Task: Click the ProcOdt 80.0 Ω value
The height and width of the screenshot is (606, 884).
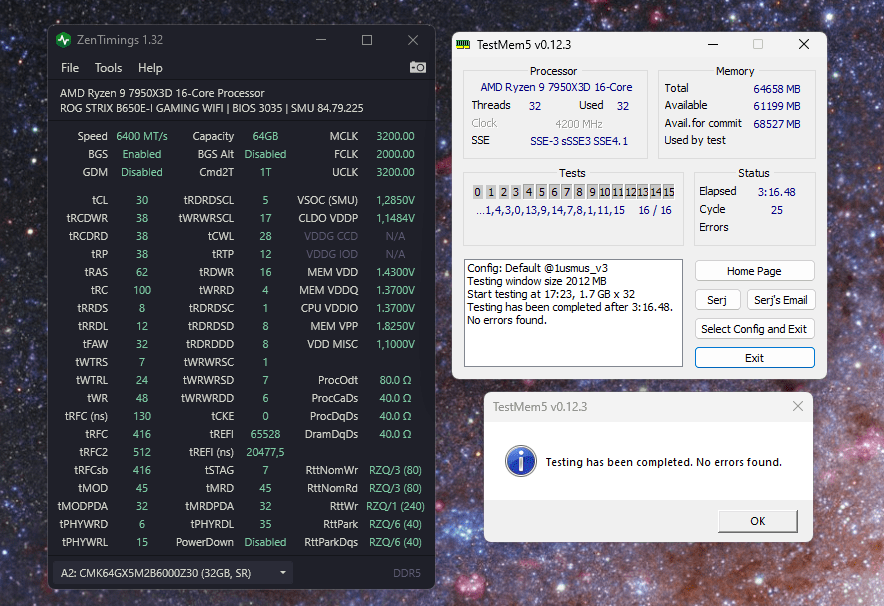Action: [395, 380]
